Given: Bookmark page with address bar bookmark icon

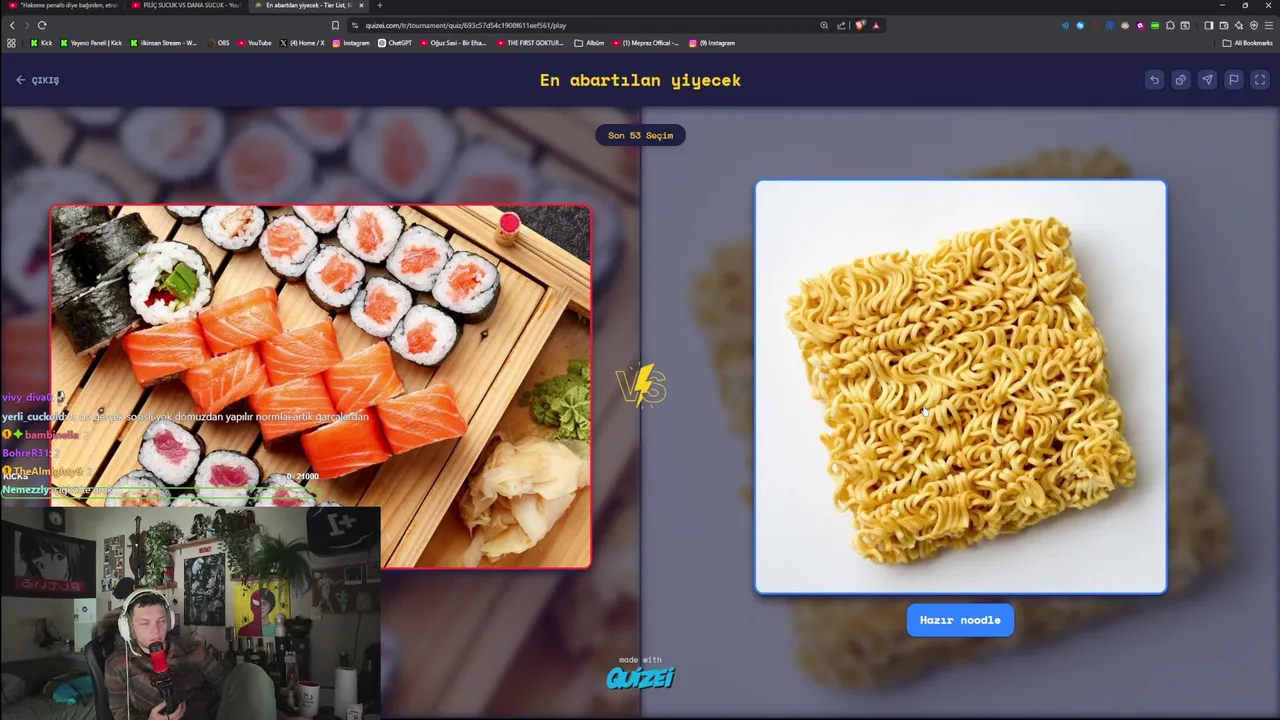Looking at the screenshot, I should (335, 25).
